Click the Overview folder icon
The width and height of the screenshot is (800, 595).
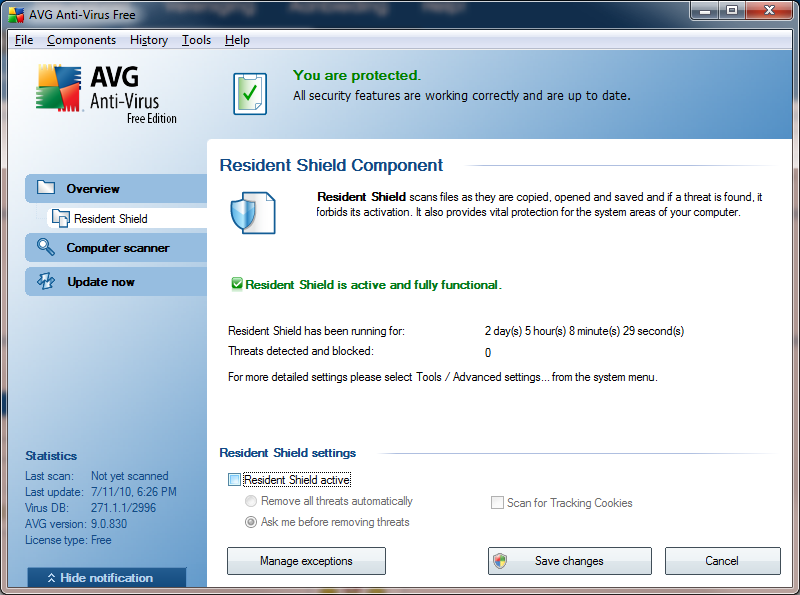(46, 188)
